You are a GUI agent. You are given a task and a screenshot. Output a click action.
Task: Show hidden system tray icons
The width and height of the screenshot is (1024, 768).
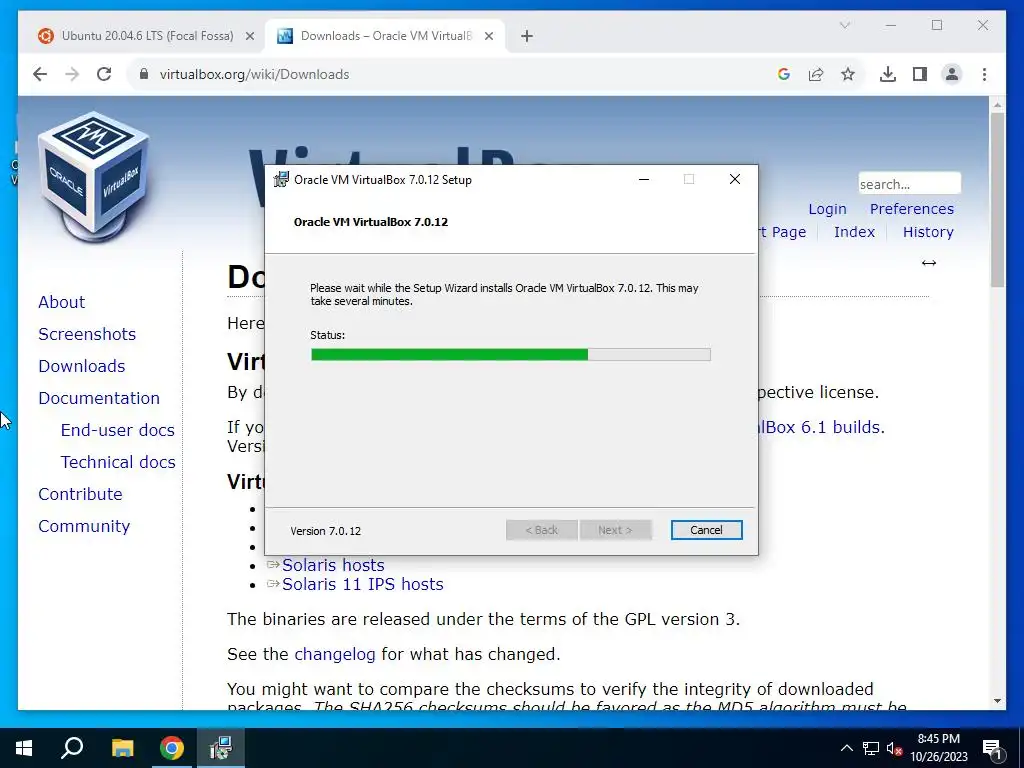pyautogui.click(x=846, y=748)
